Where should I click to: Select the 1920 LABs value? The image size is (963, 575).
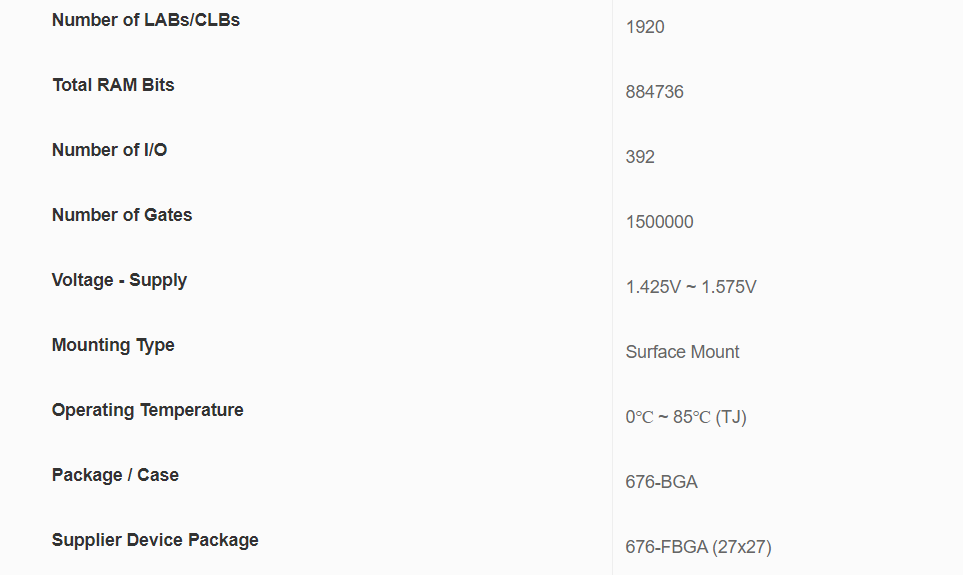point(645,27)
